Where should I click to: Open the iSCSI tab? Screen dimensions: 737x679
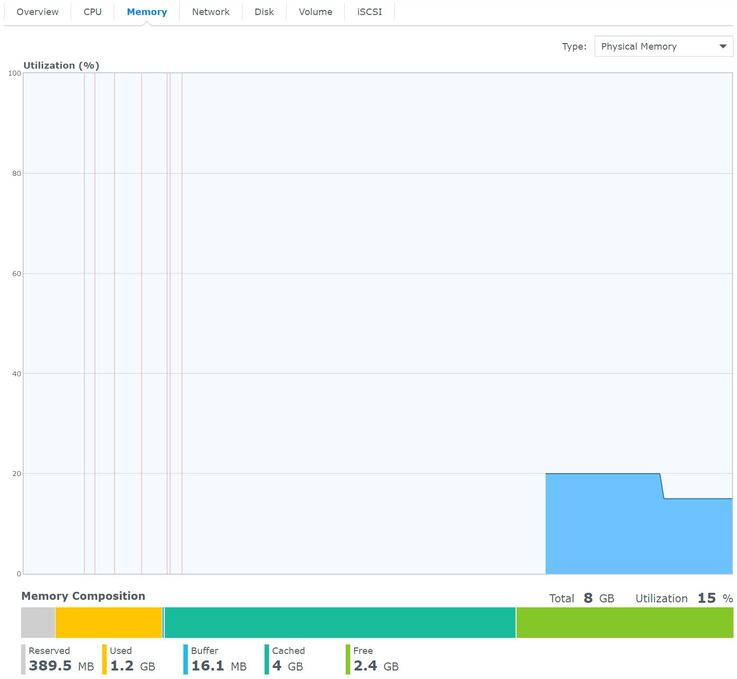pyautogui.click(x=369, y=12)
